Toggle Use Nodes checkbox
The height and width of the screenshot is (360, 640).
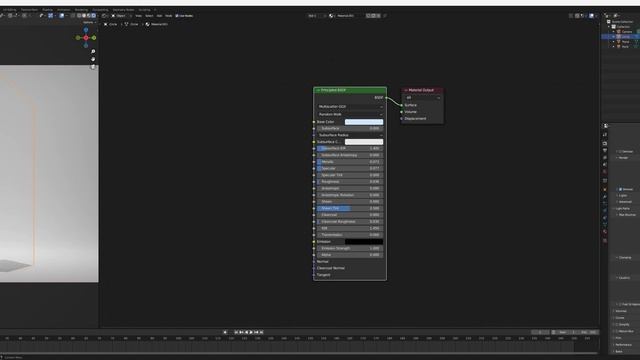[x=177, y=16]
